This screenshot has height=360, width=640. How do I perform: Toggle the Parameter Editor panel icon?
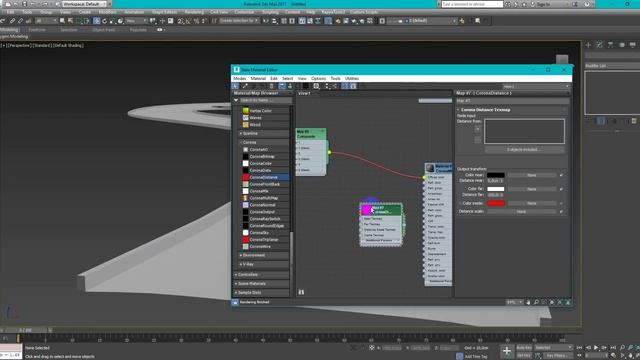(x=353, y=86)
